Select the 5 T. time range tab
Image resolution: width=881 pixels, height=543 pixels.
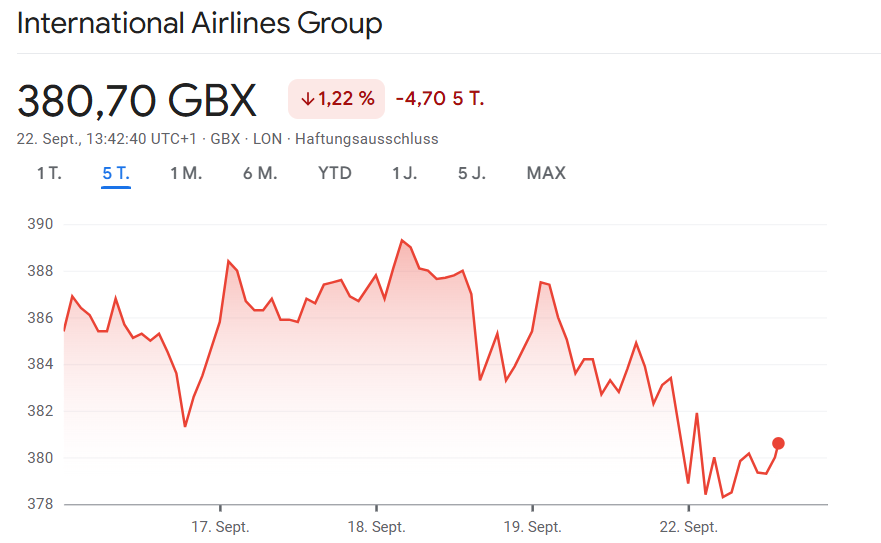click(116, 173)
